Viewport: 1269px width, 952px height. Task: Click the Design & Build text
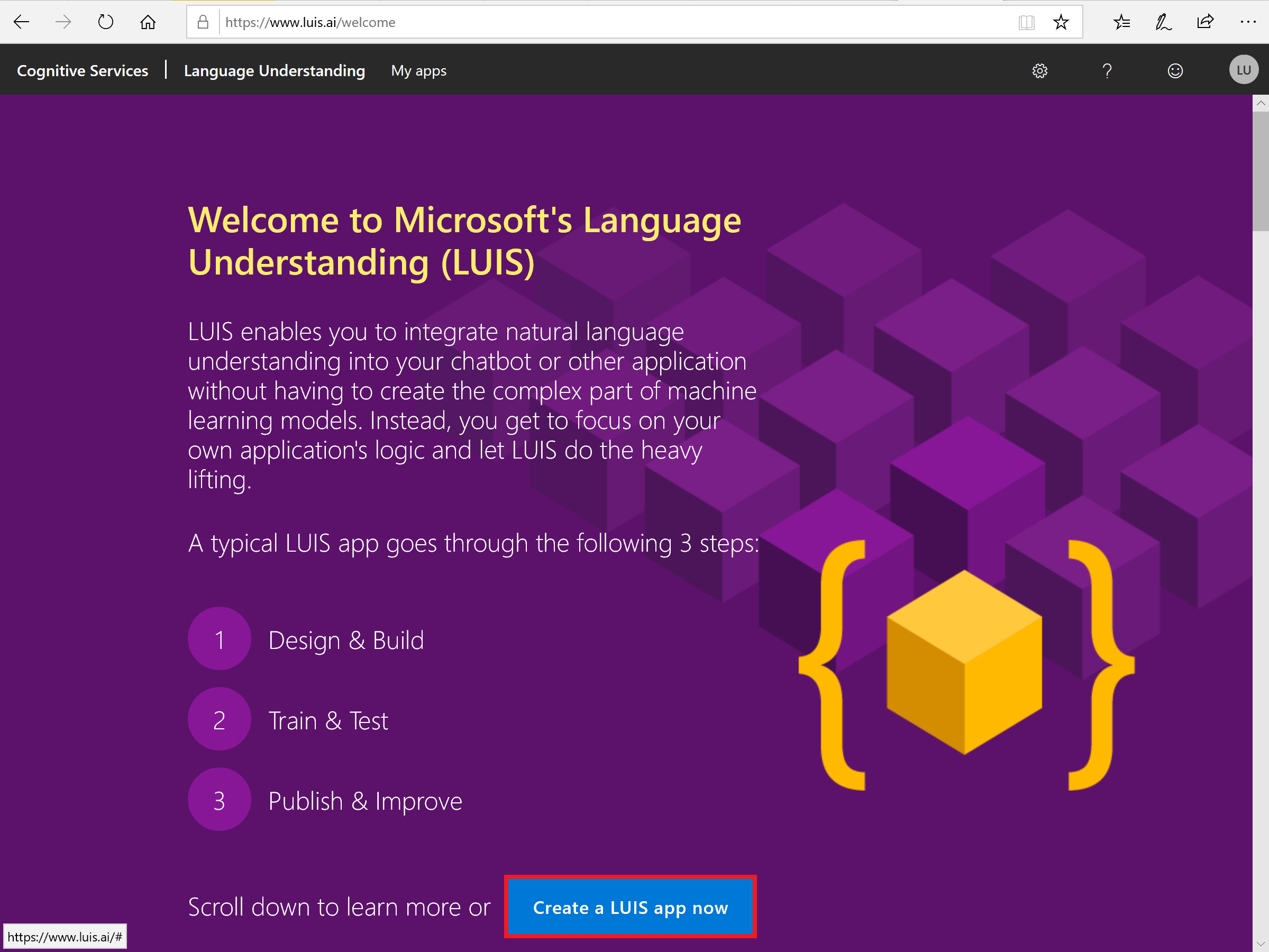tap(346, 640)
